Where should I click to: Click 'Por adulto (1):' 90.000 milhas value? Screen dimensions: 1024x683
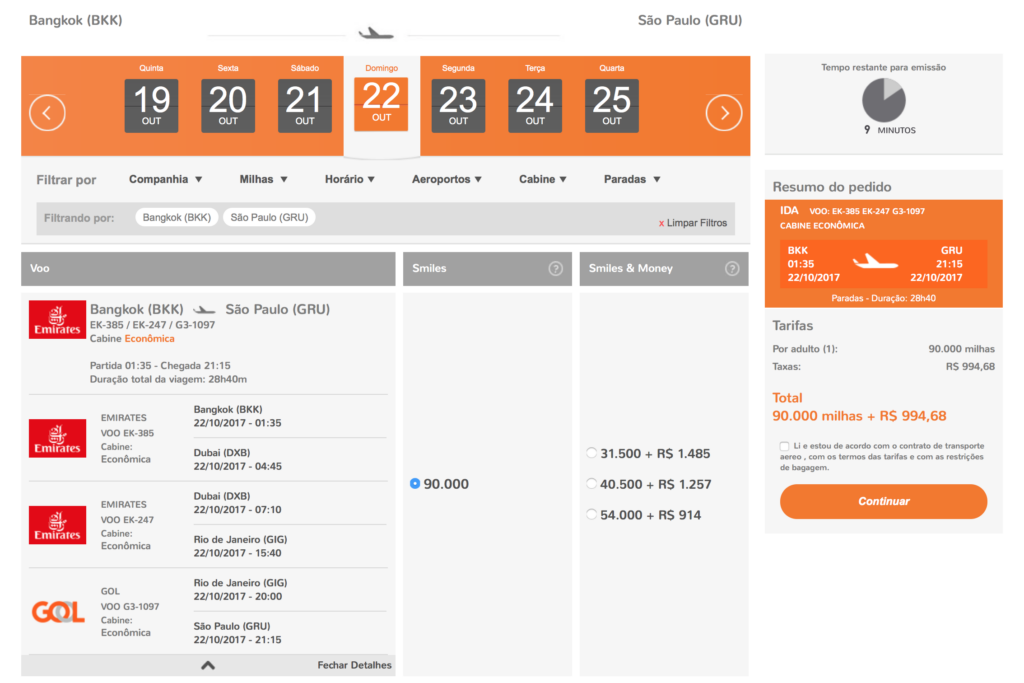(x=961, y=349)
